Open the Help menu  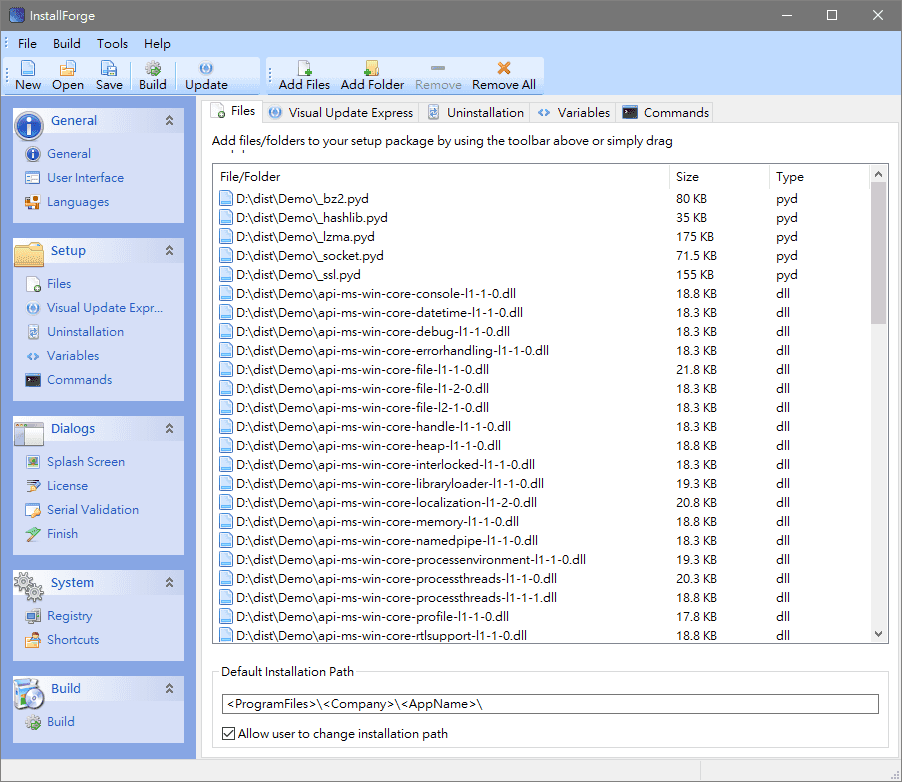pyautogui.click(x=157, y=44)
